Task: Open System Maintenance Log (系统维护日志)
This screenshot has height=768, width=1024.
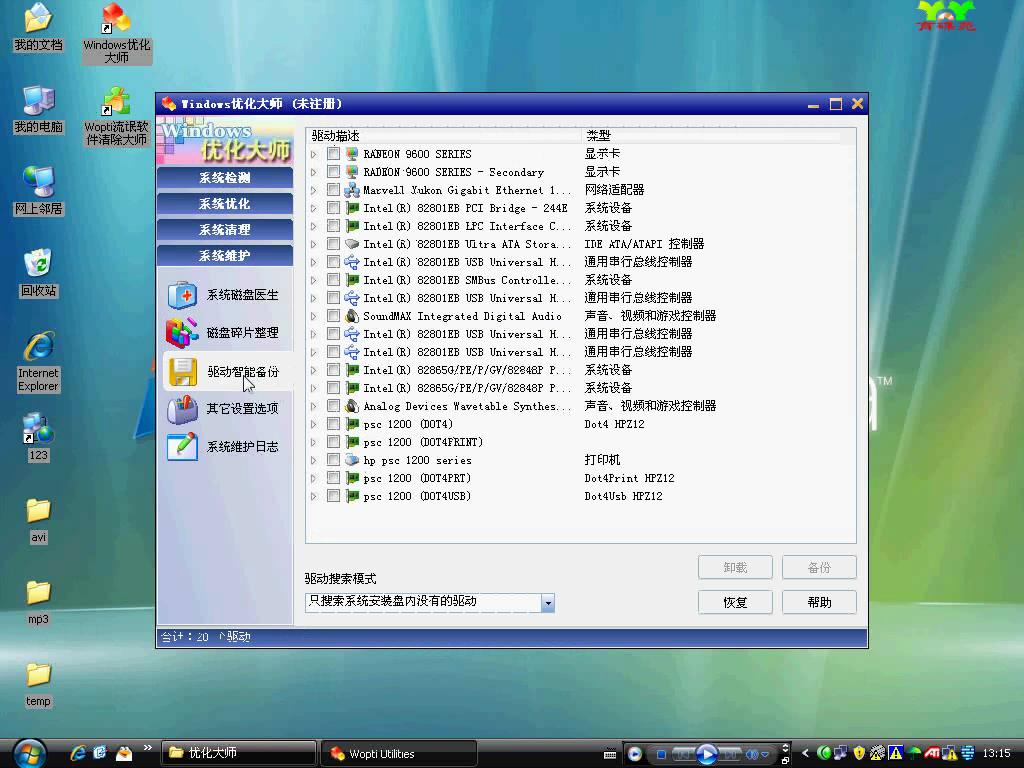Action: point(224,447)
